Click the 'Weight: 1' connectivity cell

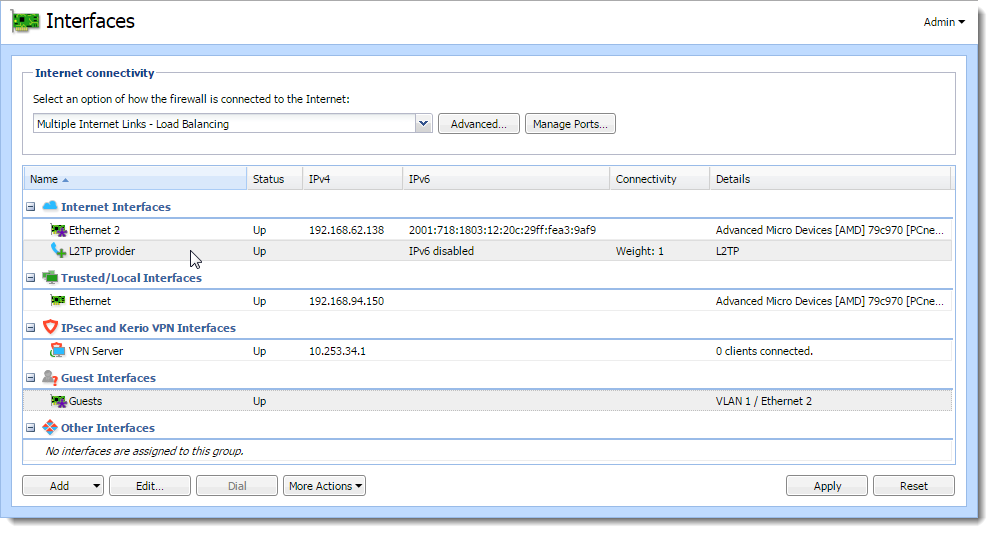coord(640,251)
